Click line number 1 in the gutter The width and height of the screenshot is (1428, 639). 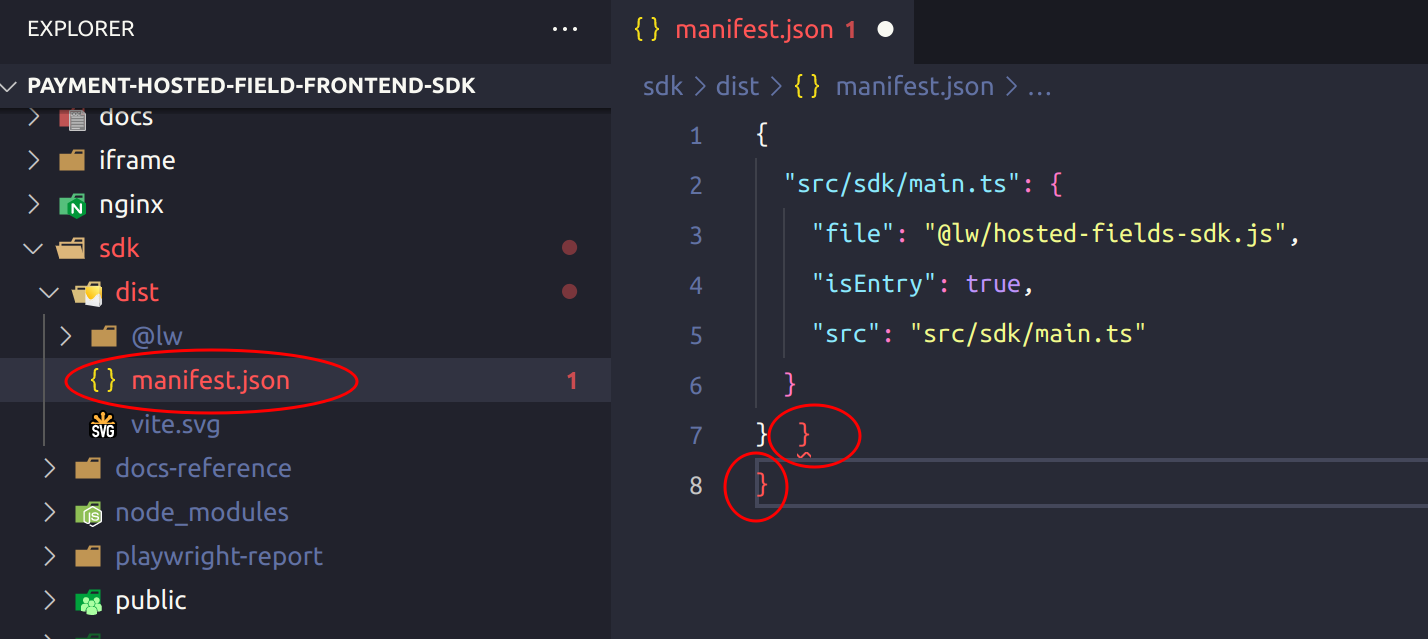pos(696,136)
